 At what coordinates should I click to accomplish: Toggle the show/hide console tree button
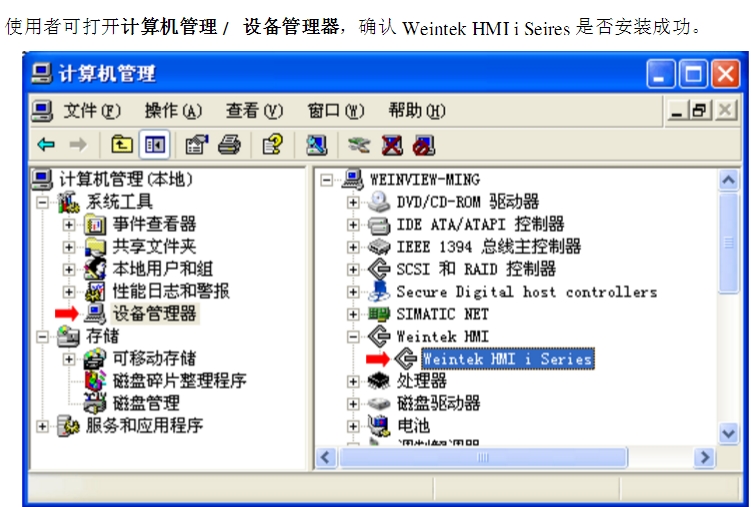pyautogui.click(x=155, y=145)
